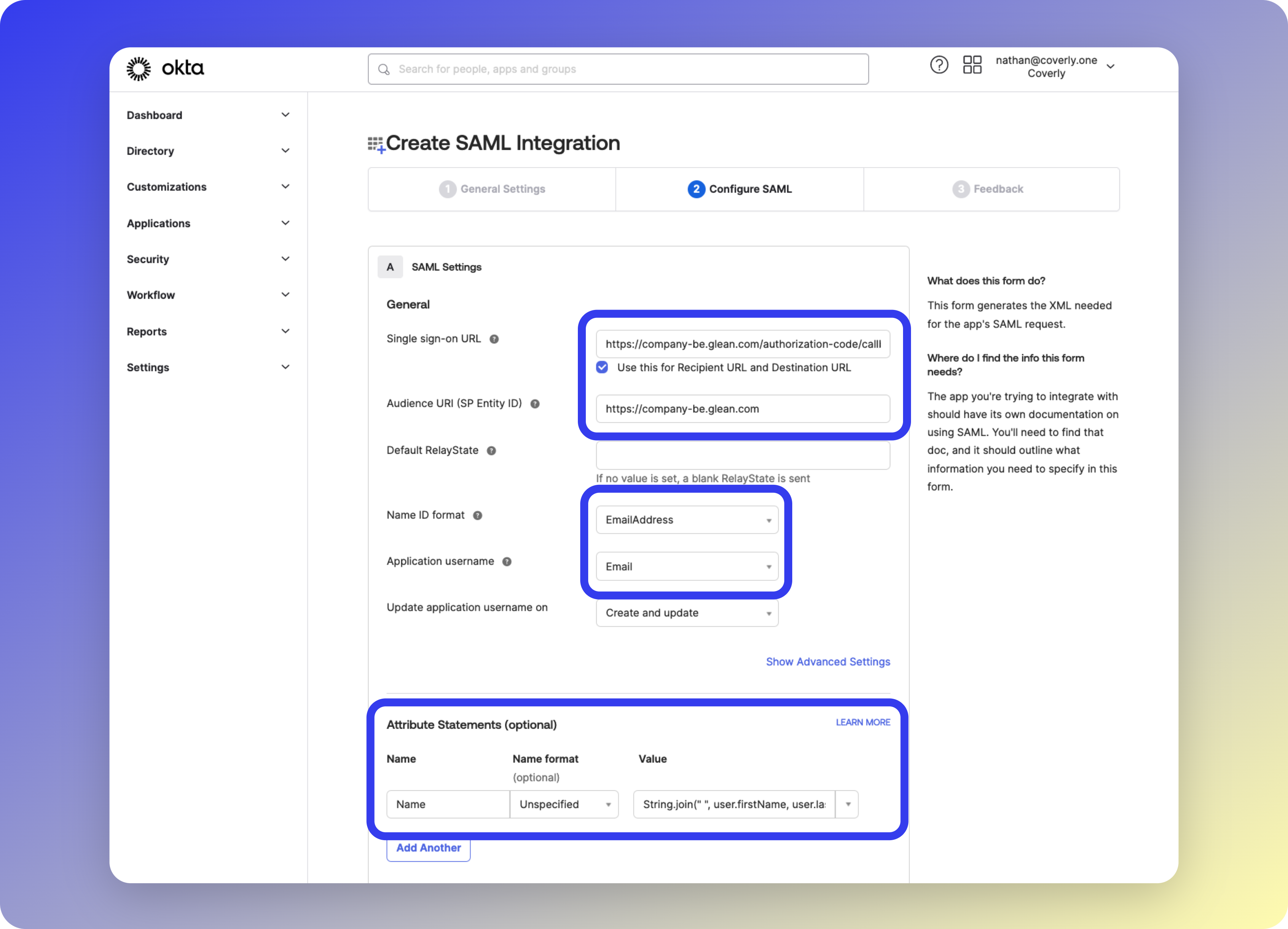Screen dimensions: 1288x929
Task: Open Update application username on dropdown
Action: (687, 613)
